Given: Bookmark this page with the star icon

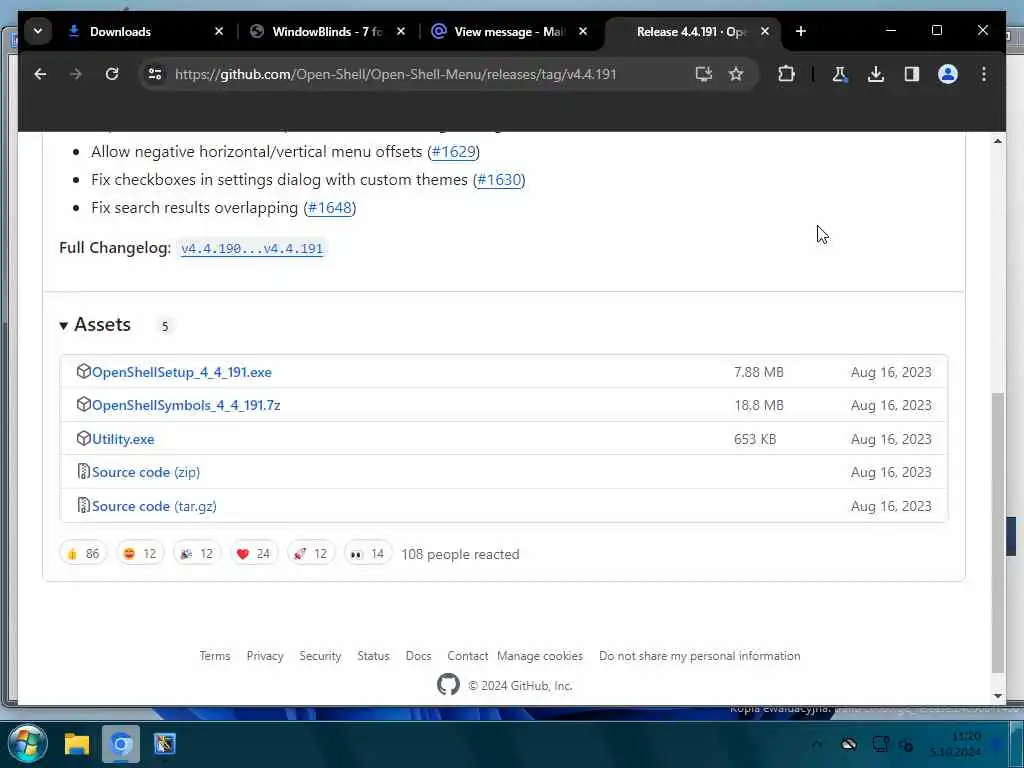Looking at the screenshot, I should [736, 74].
